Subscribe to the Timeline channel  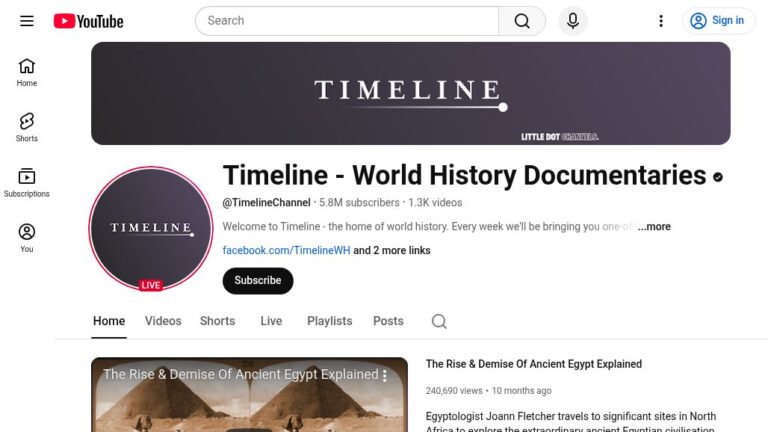pos(258,281)
